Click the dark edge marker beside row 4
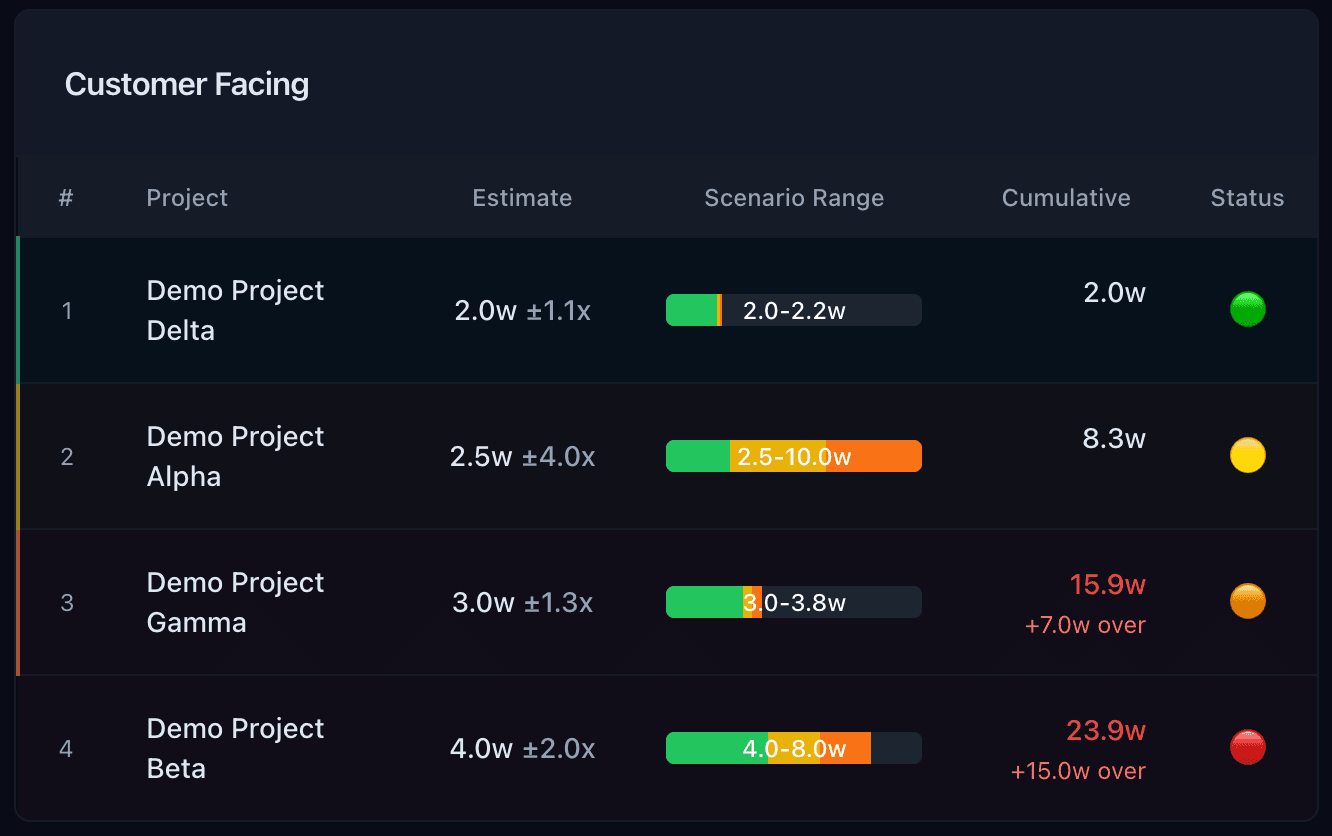The image size is (1332, 836). click(x=18, y=748)
